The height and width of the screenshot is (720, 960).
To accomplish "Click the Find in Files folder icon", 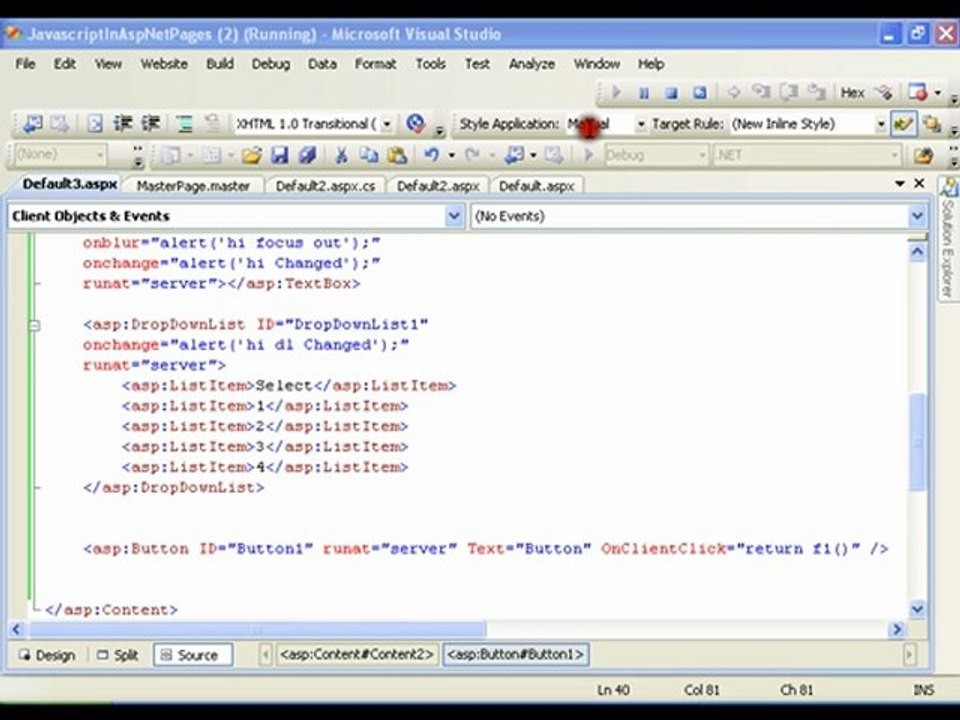I will [923, 156].
